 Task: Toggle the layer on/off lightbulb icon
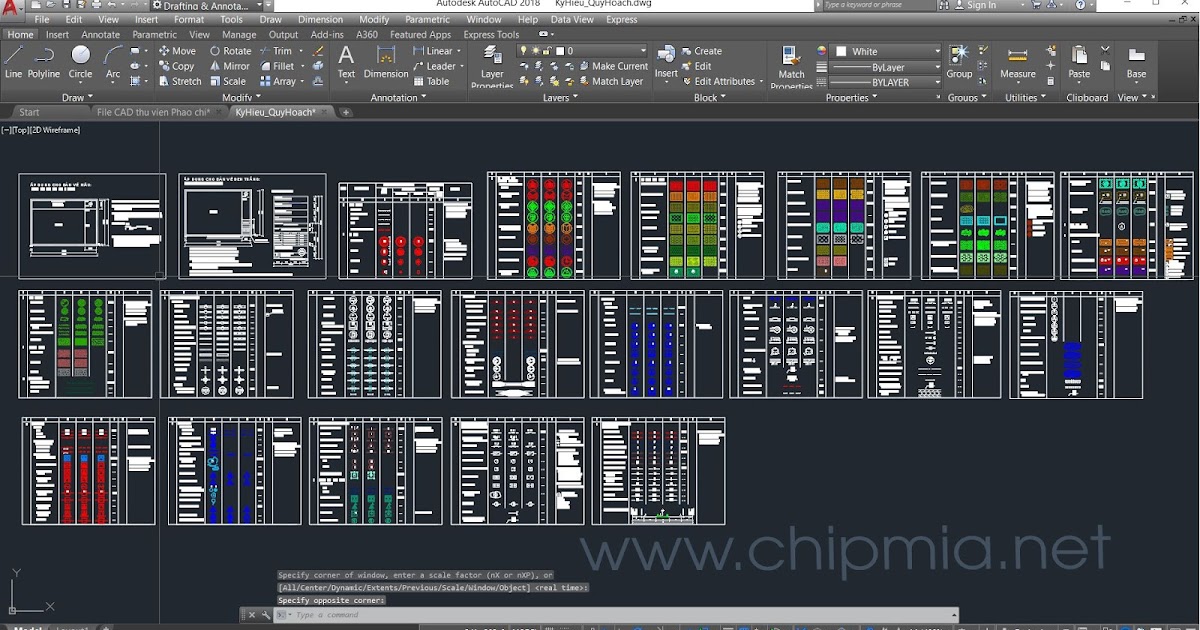click(523, 51)
